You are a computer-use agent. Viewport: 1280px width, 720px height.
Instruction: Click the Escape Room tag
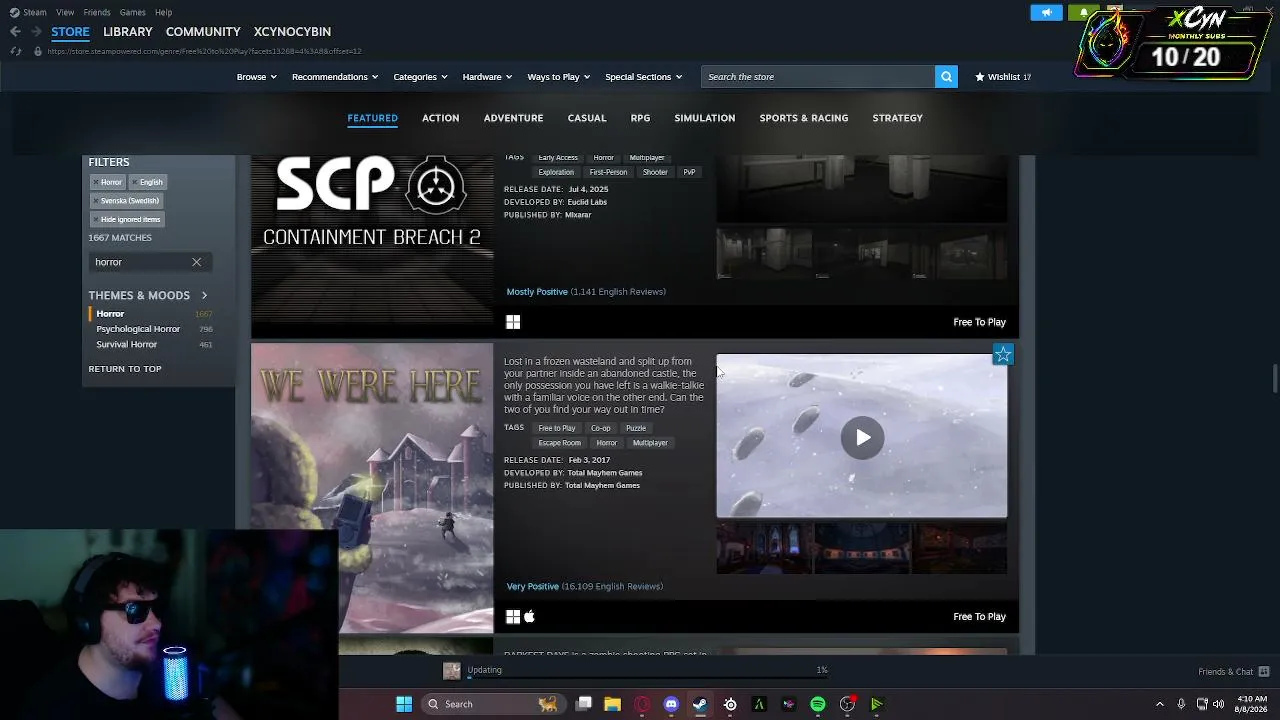pos(559,443)
